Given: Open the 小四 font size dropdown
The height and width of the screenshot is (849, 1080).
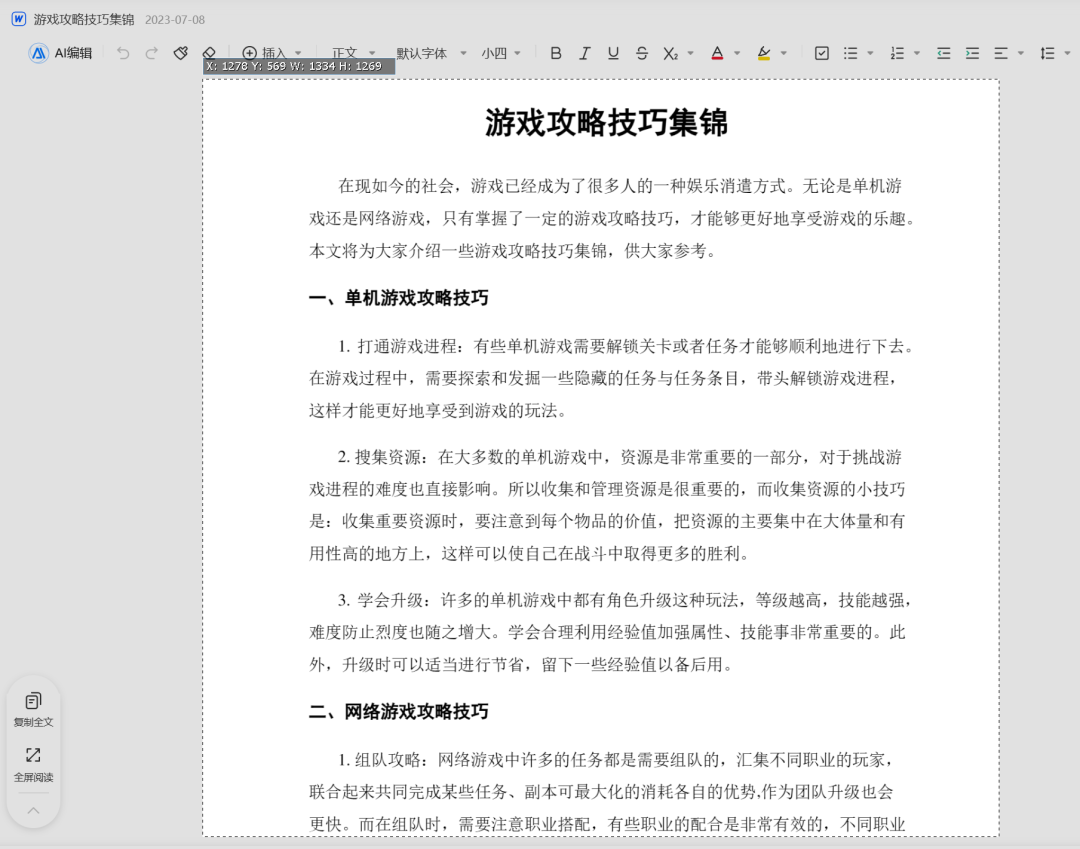Looking at the screenshot, I should [x=501, y=53].
